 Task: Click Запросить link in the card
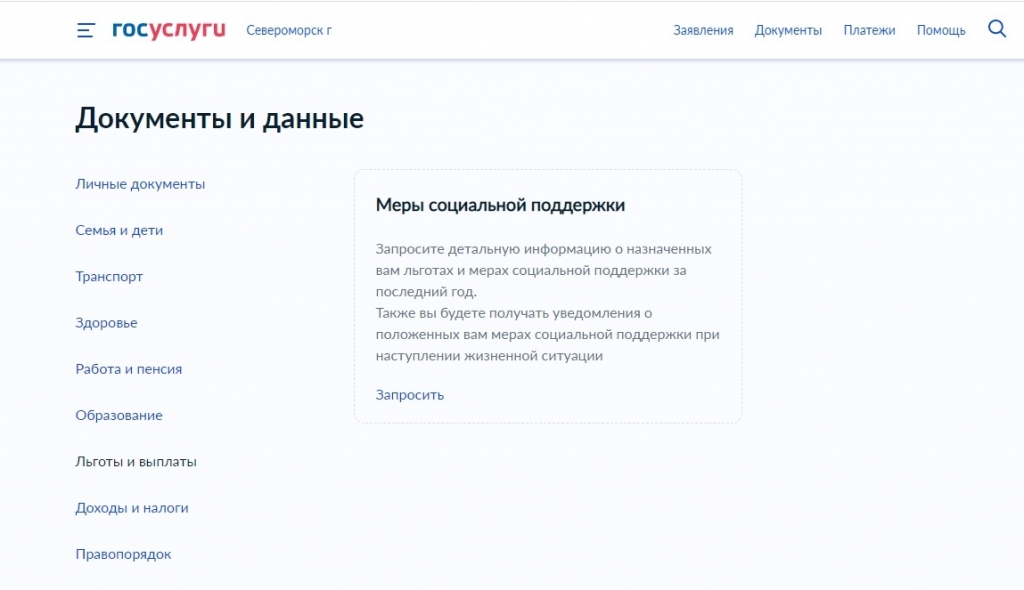tap(409, 395)
